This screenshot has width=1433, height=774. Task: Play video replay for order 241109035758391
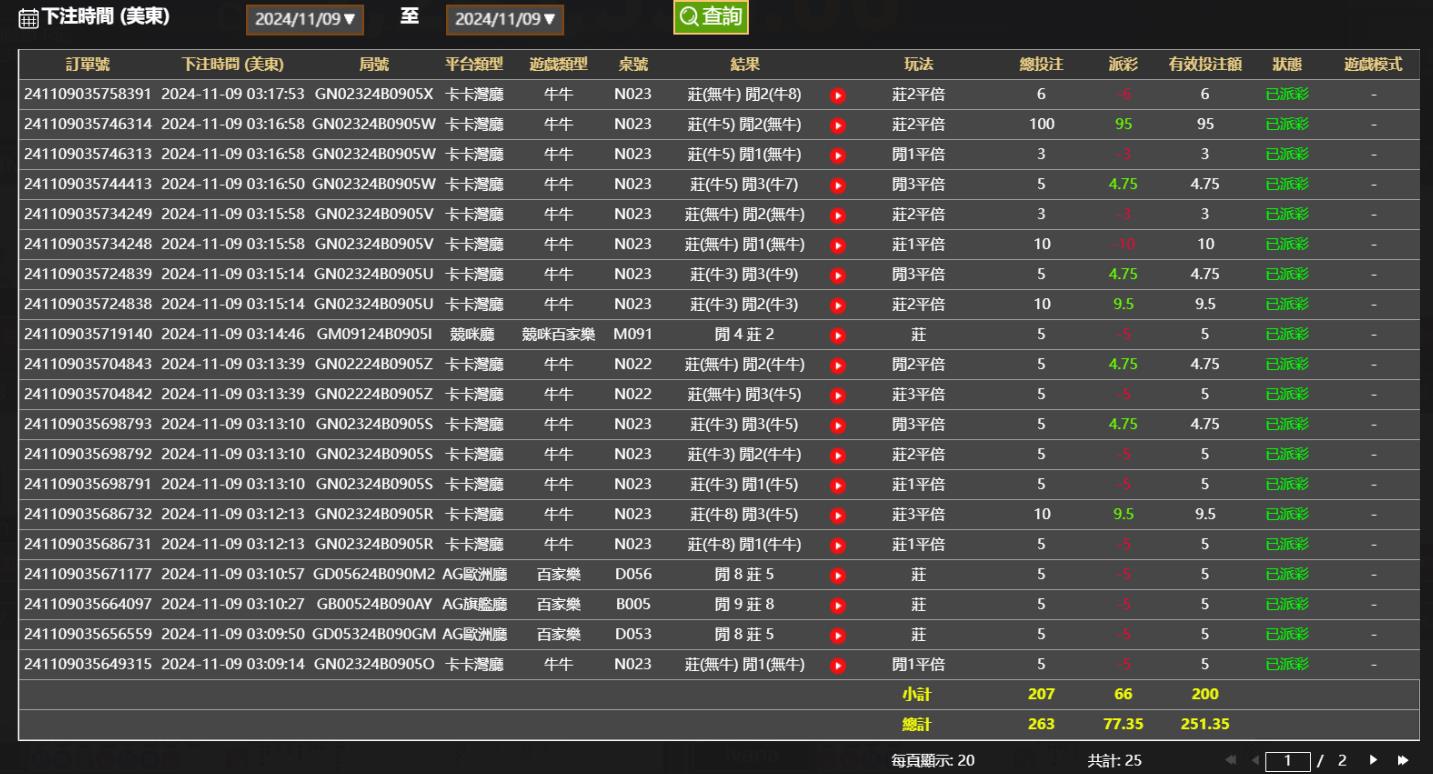click(838, 95)
